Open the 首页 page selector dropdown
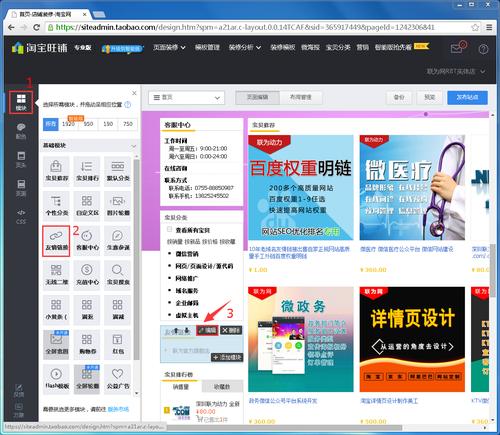The width and height of the screenshot is (500, 435). click(x=186, y=98)
